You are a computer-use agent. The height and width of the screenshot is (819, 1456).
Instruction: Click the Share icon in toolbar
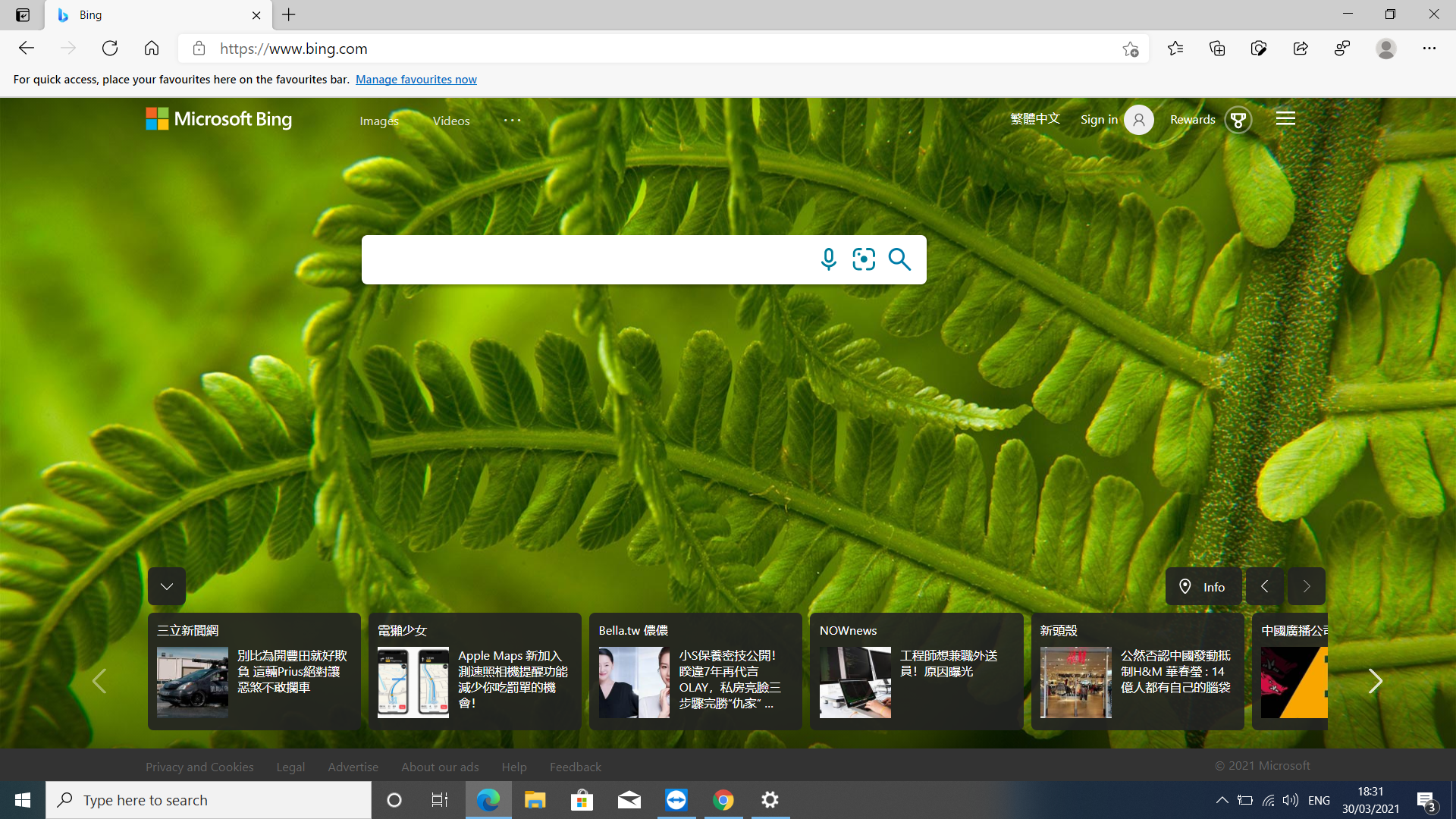coord(1301,49)
